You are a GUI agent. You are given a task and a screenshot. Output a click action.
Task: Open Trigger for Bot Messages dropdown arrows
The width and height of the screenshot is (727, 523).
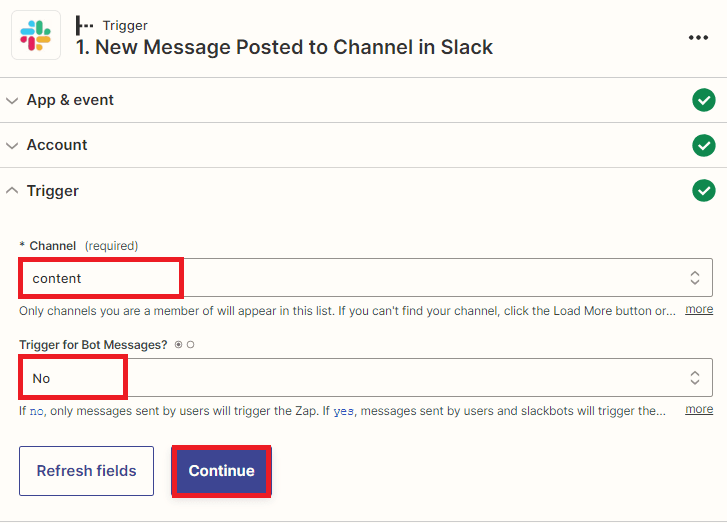(694, 378)
